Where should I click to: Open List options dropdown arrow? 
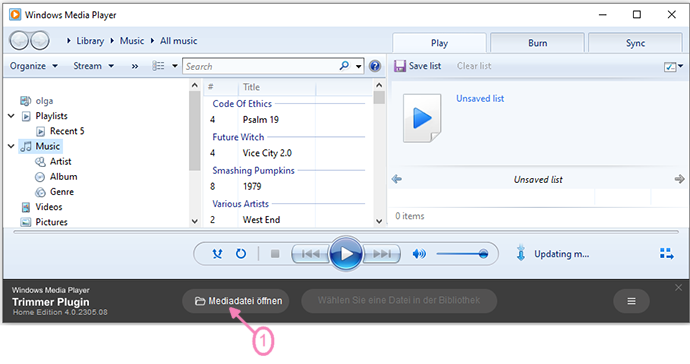(681, 66)
